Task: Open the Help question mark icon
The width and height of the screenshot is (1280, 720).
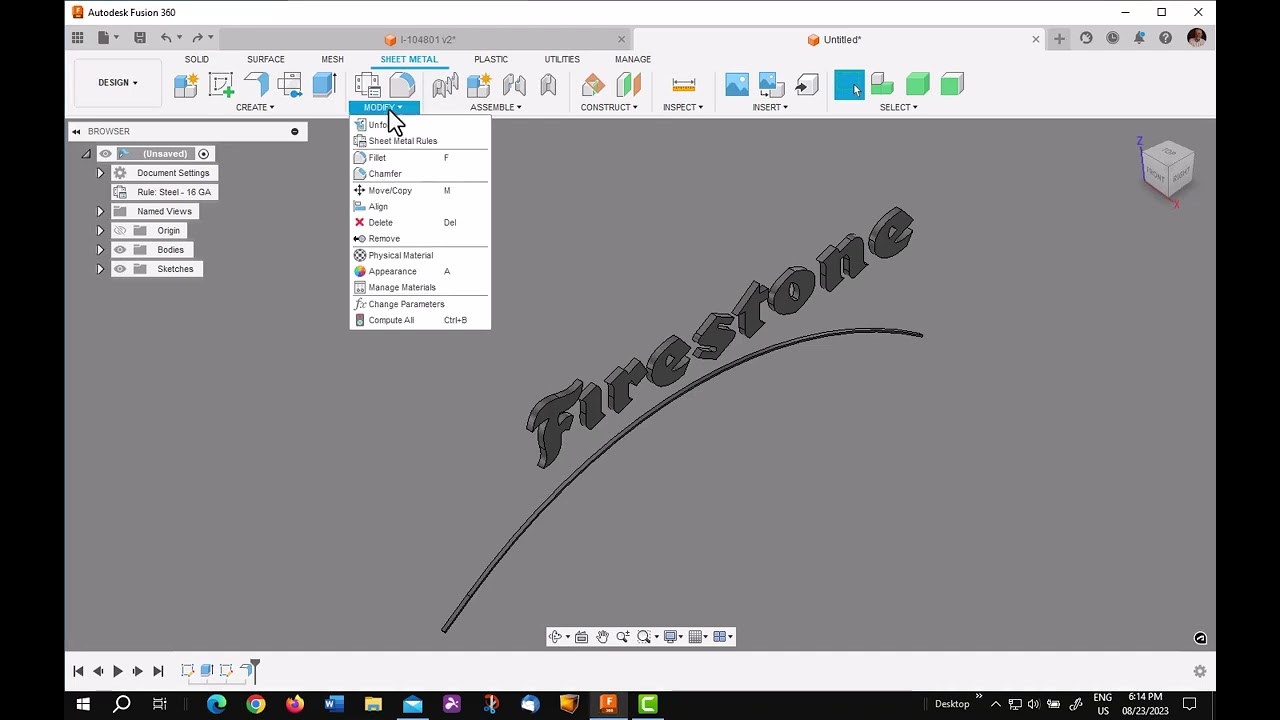Action: 1165,38
